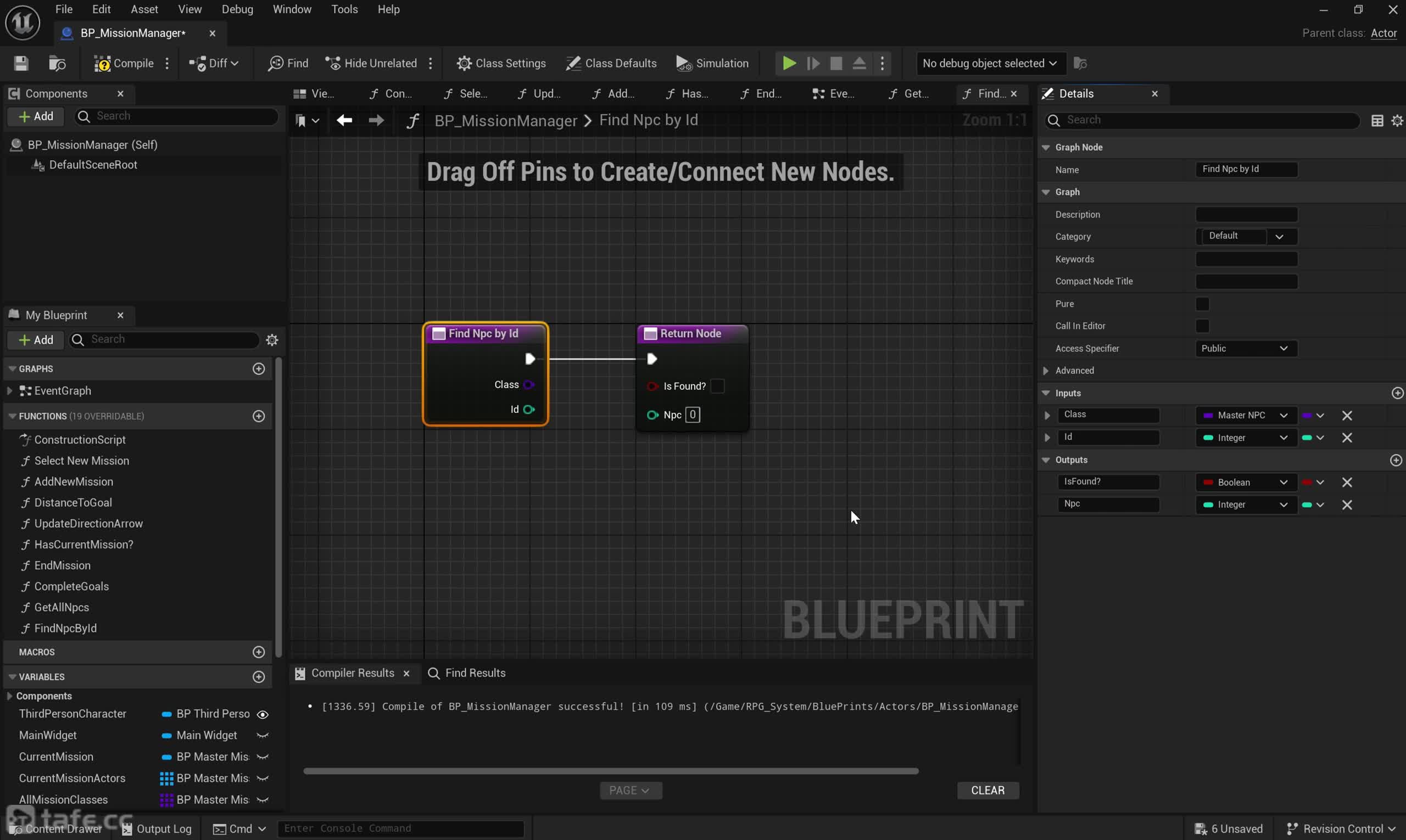Open the File menu

click(x=63, y=9)
